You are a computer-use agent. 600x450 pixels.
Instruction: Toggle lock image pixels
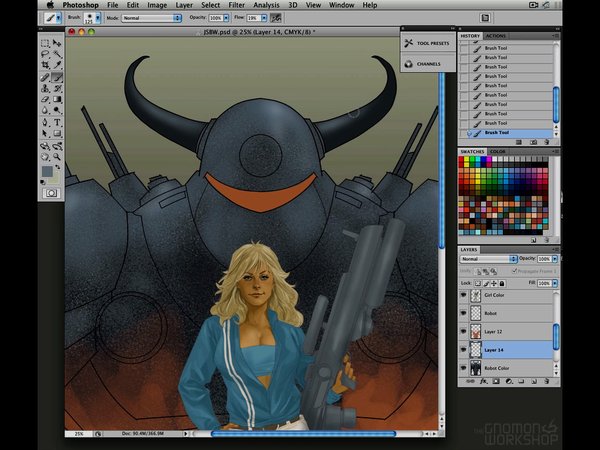pyautogui.click(x=486, y=284)
